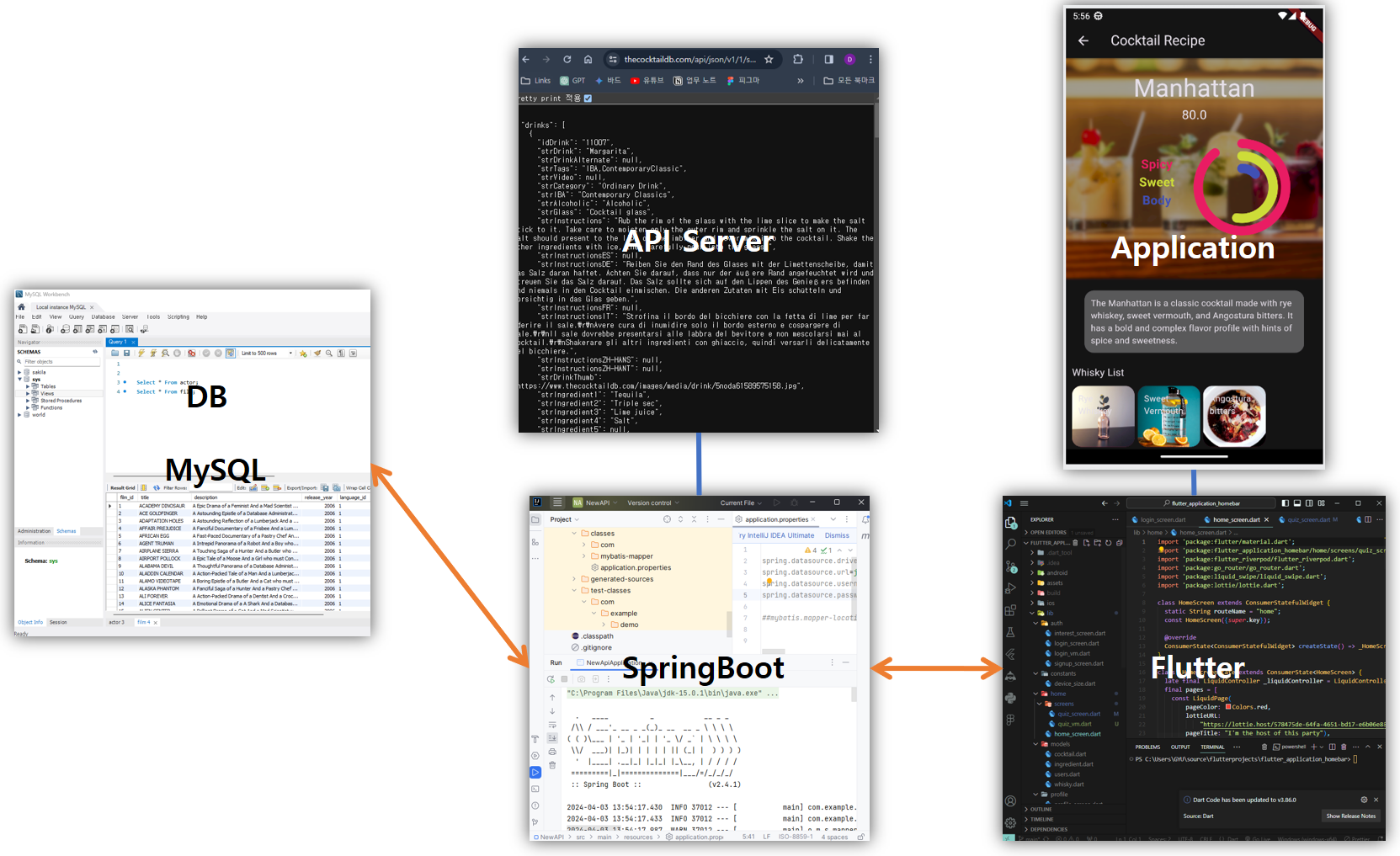Open the VS Code Testing flask icon

pyautogui.click(x=1011, y=632)
